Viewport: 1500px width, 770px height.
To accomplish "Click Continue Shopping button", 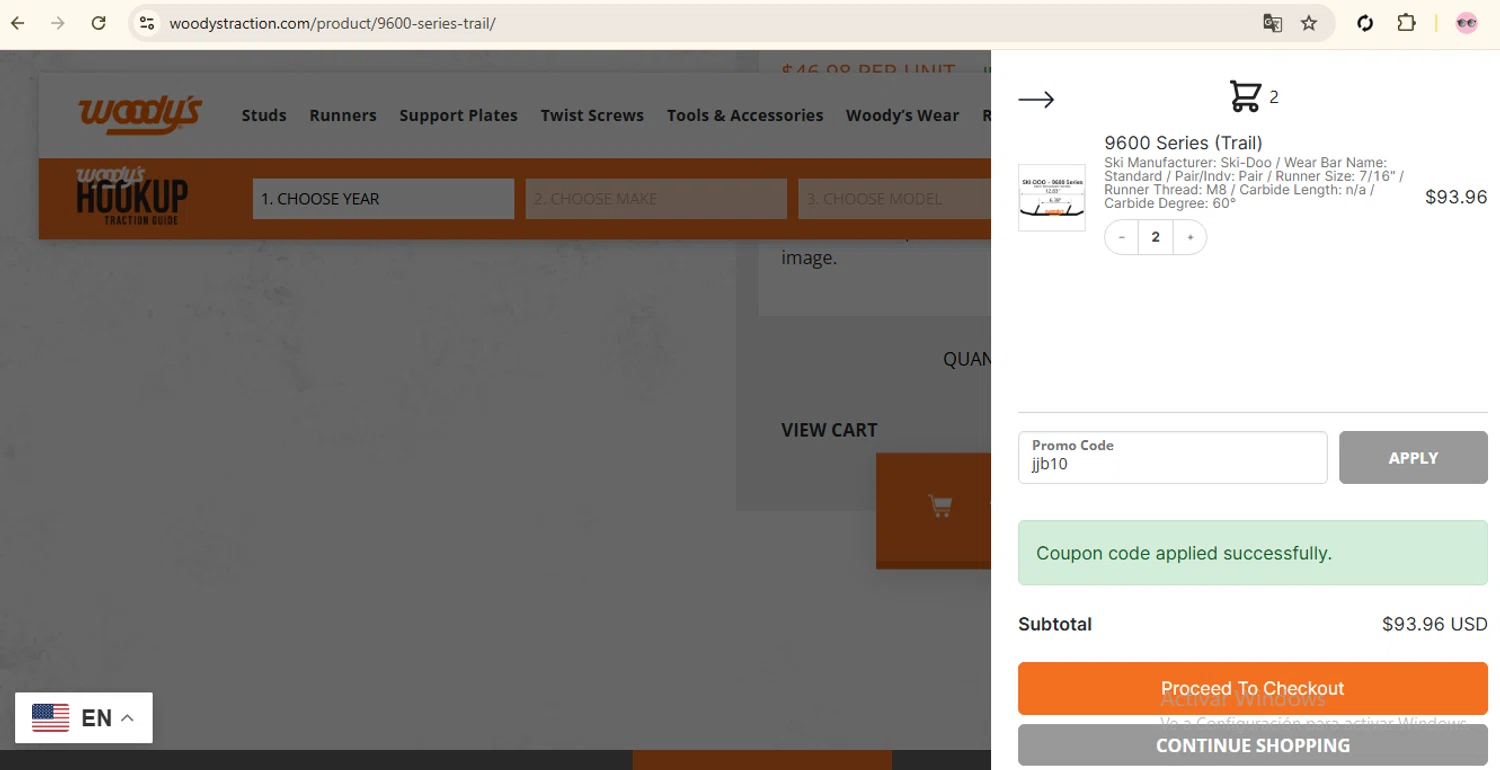I will pos(1252,745).
